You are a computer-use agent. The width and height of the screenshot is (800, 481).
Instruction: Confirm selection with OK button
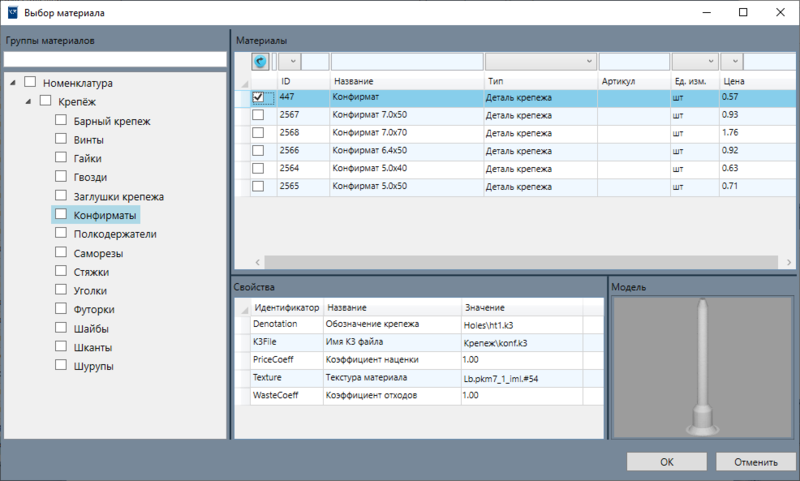click(x=666, y=462)
